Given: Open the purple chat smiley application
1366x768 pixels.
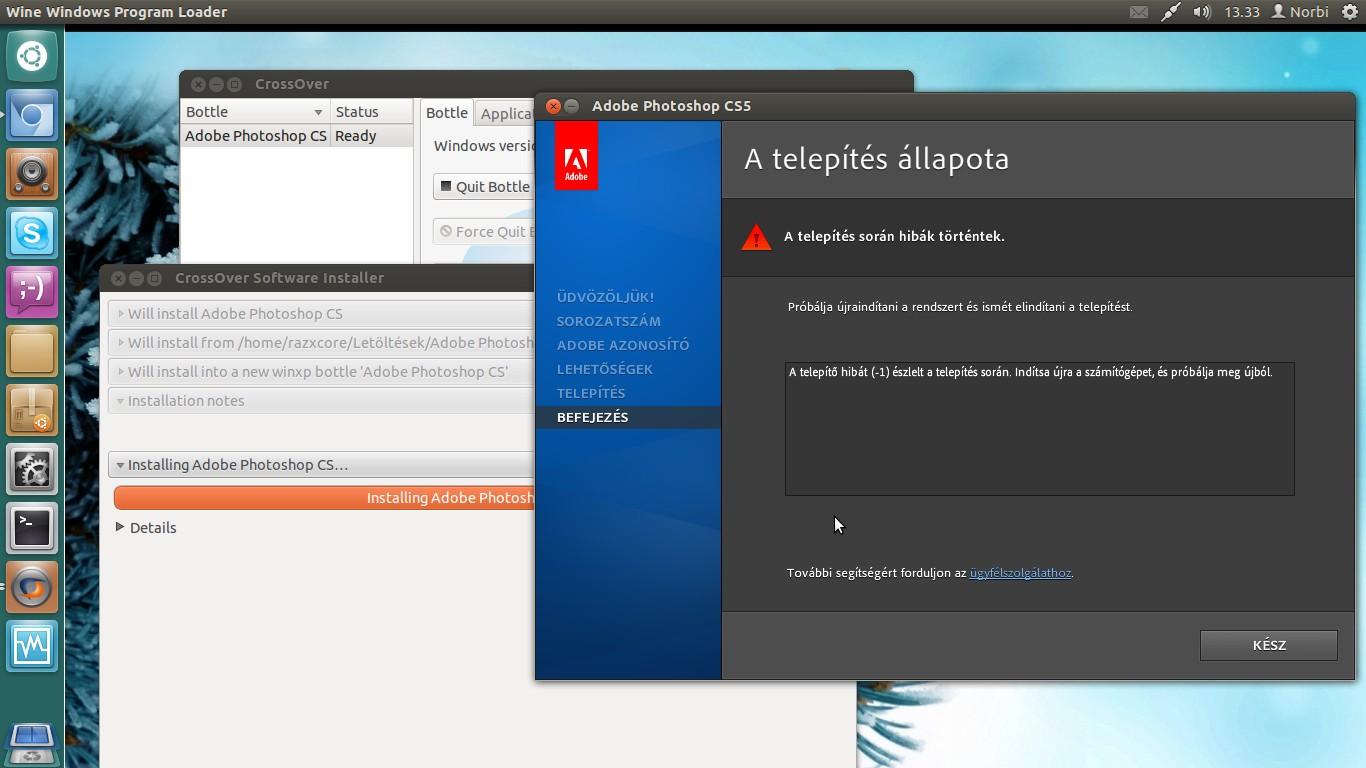Looking at the screenshot, I should 32,292.
